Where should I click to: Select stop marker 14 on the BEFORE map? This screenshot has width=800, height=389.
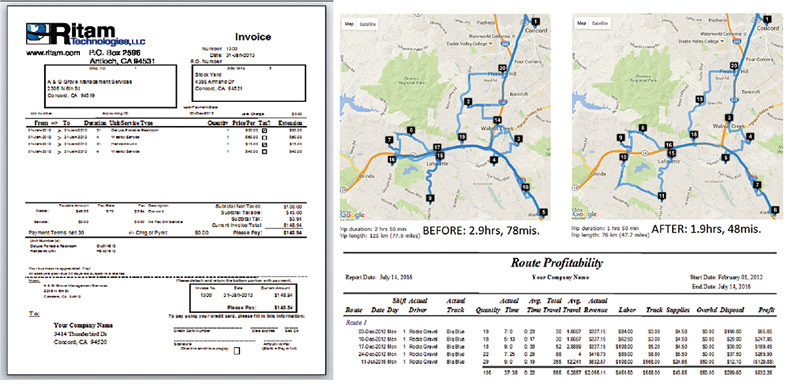pos(497,120)
